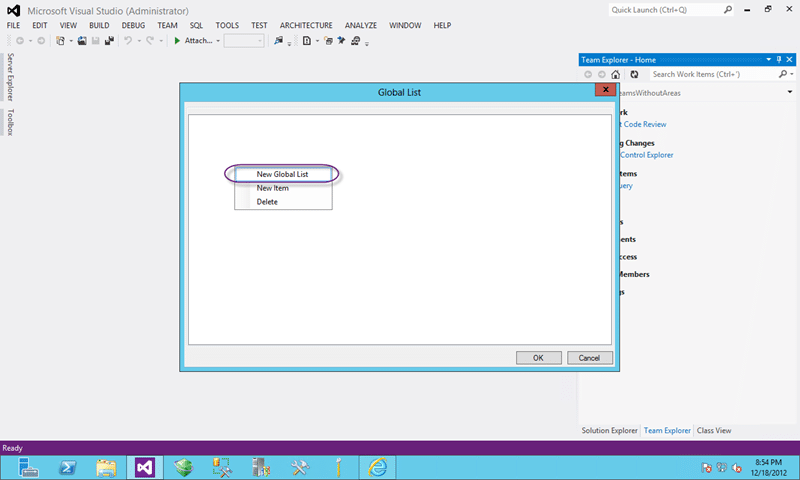The height and width of the screenshot is (480, 800).
Task: Open the TEAM menu
Action: [x=167, y=26]
